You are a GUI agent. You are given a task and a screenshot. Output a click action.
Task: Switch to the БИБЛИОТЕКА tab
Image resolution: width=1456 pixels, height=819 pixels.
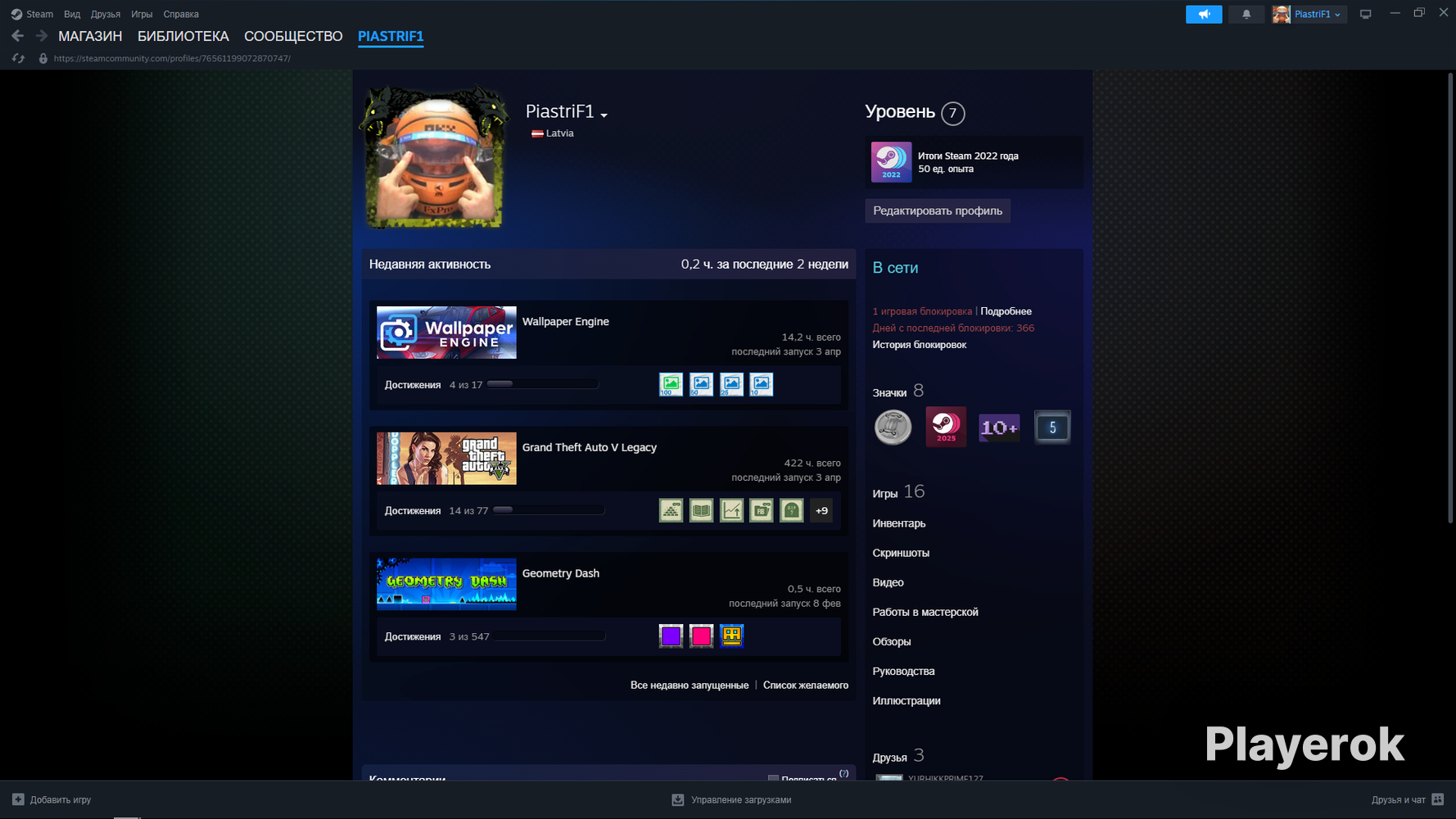pos(183,36)
